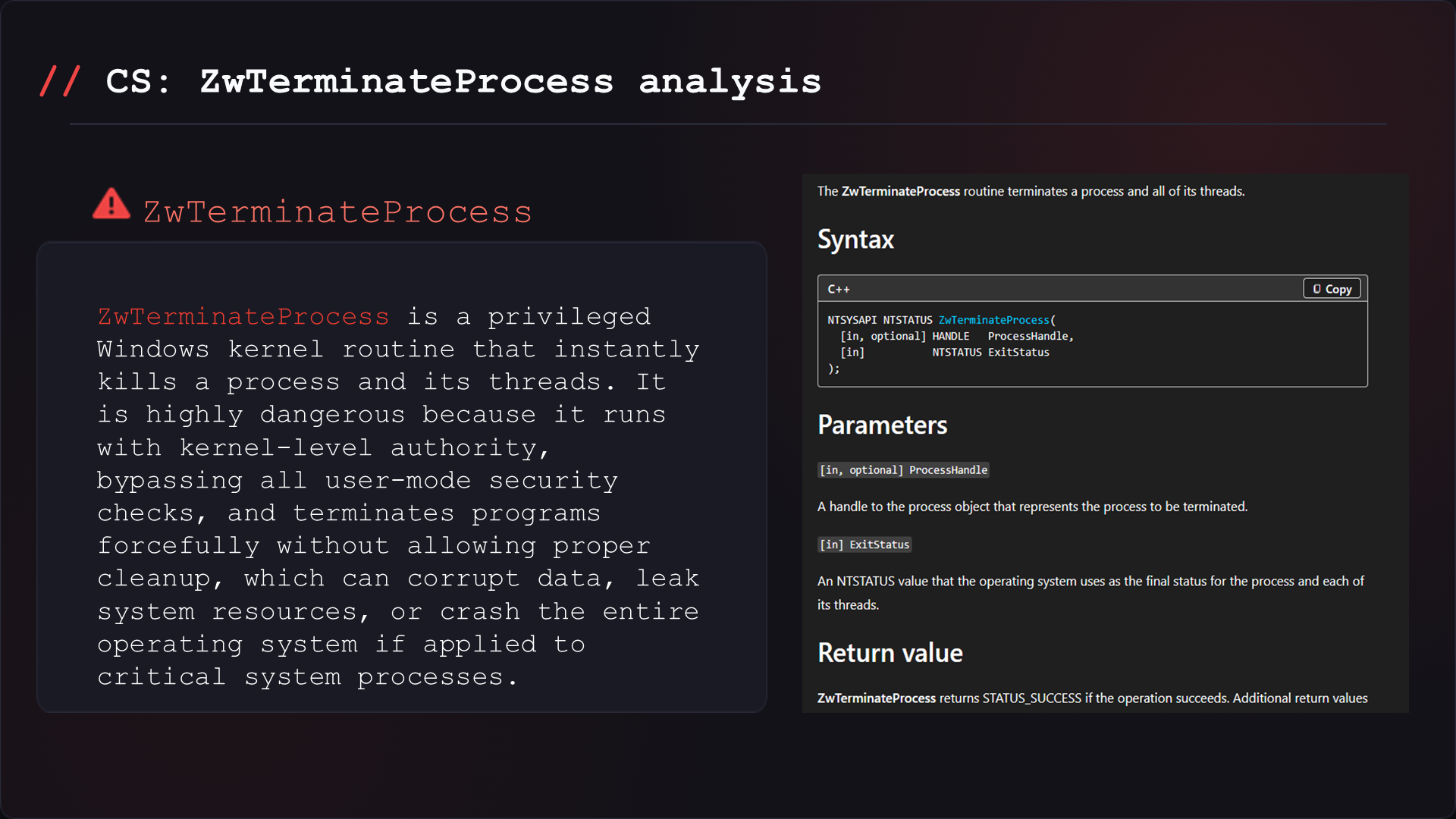Screen dimensions: 1456x819
Task: Click bold 'ZwTerminateProcess' in the intro sentence
Action: (x=900, y=191)
